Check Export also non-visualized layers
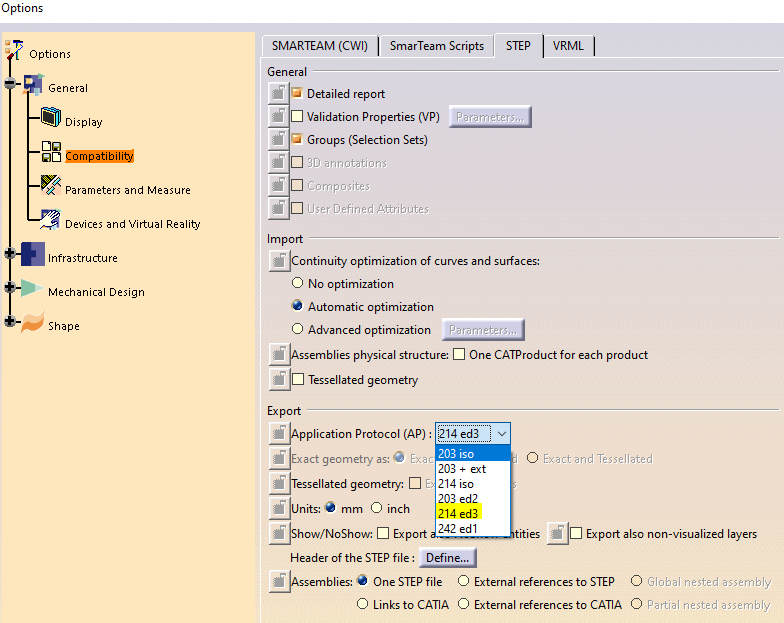 (x=576, y=533)
